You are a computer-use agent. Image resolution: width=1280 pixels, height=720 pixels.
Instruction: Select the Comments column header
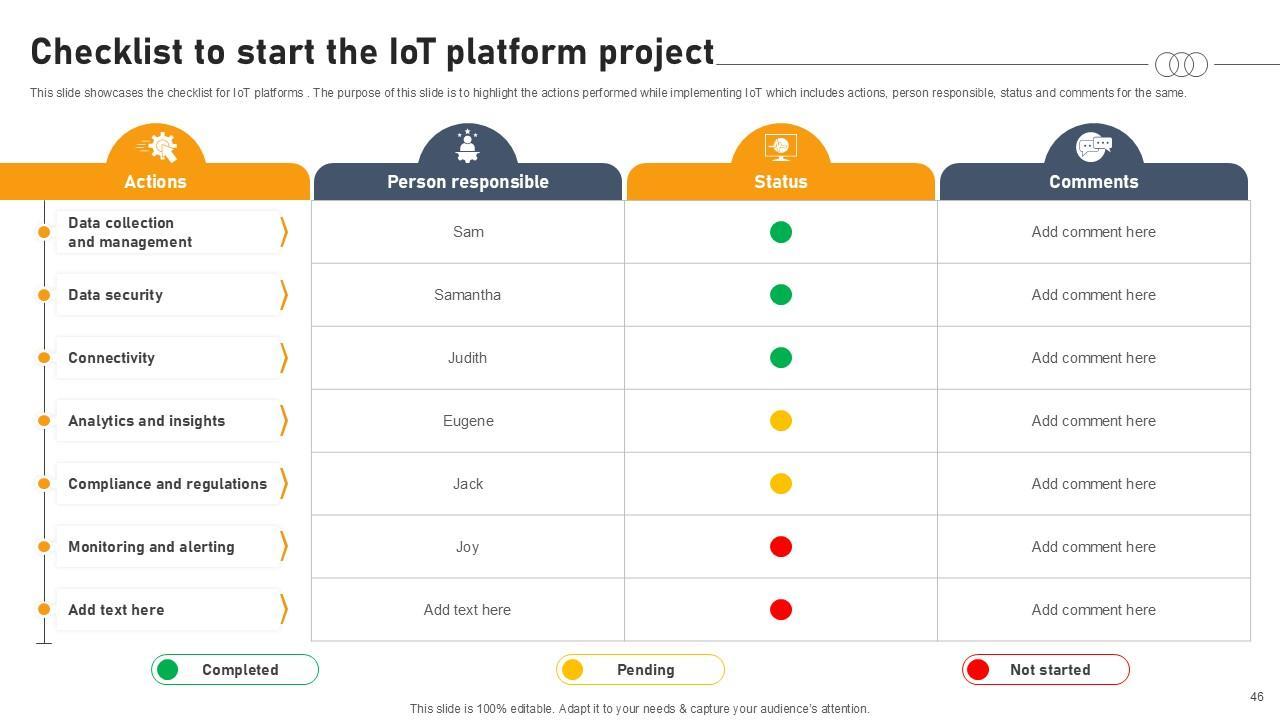pyautogui.click(x=1093, y=182)
